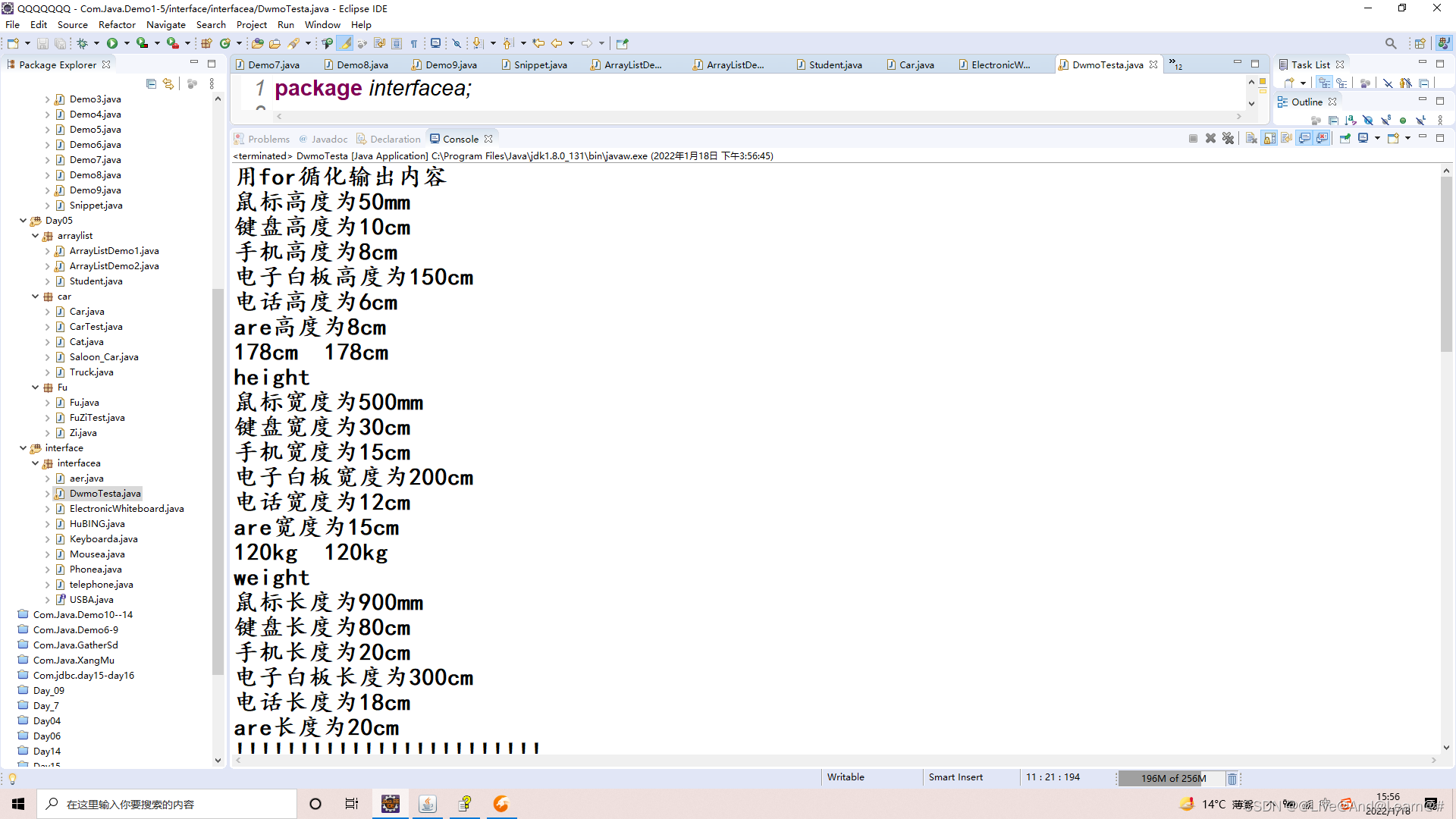Open the Refactor menu
This screenshot has width=1456, height=819.
117,24
